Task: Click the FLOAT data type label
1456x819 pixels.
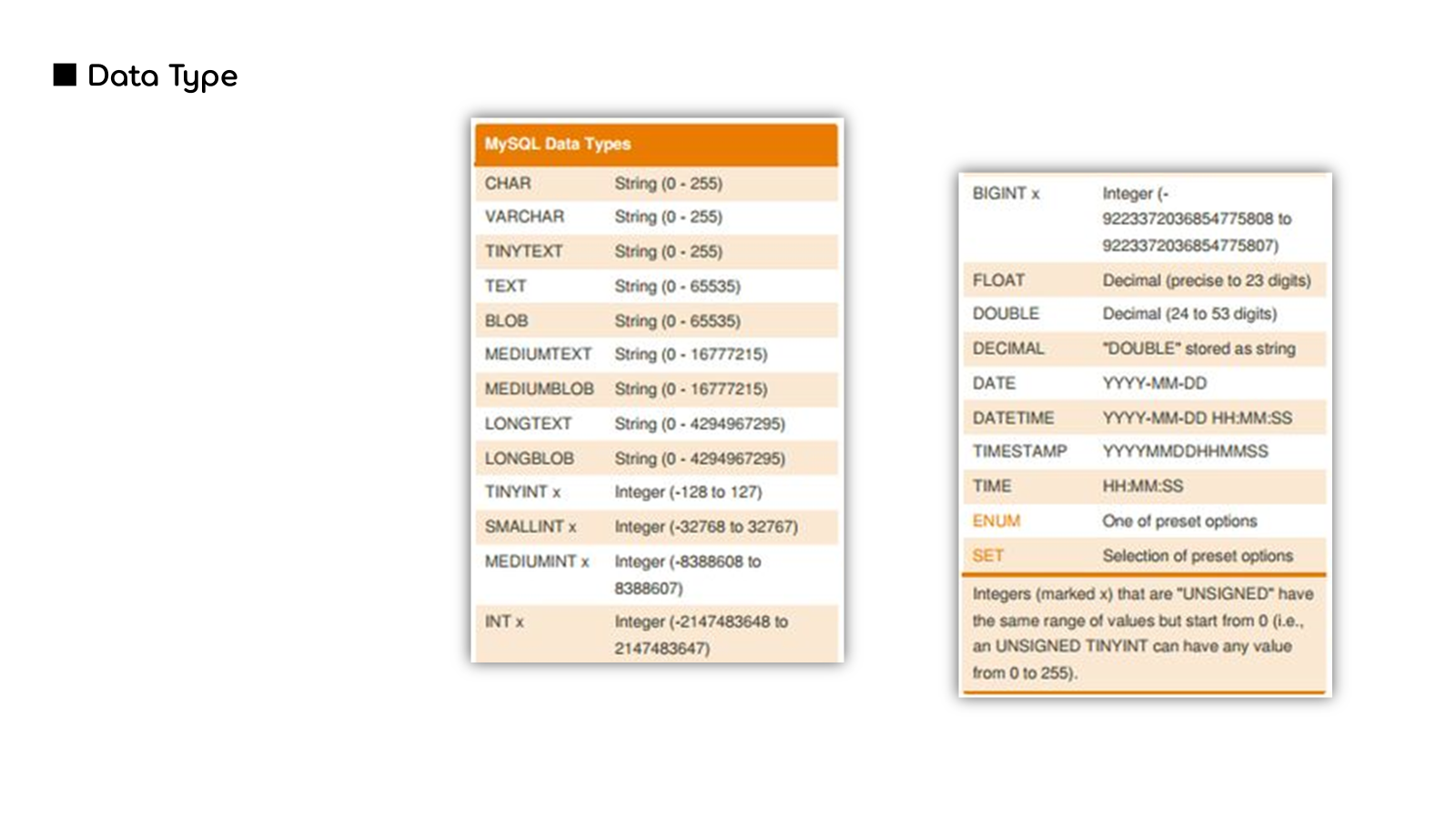Action: pos(998,280)
